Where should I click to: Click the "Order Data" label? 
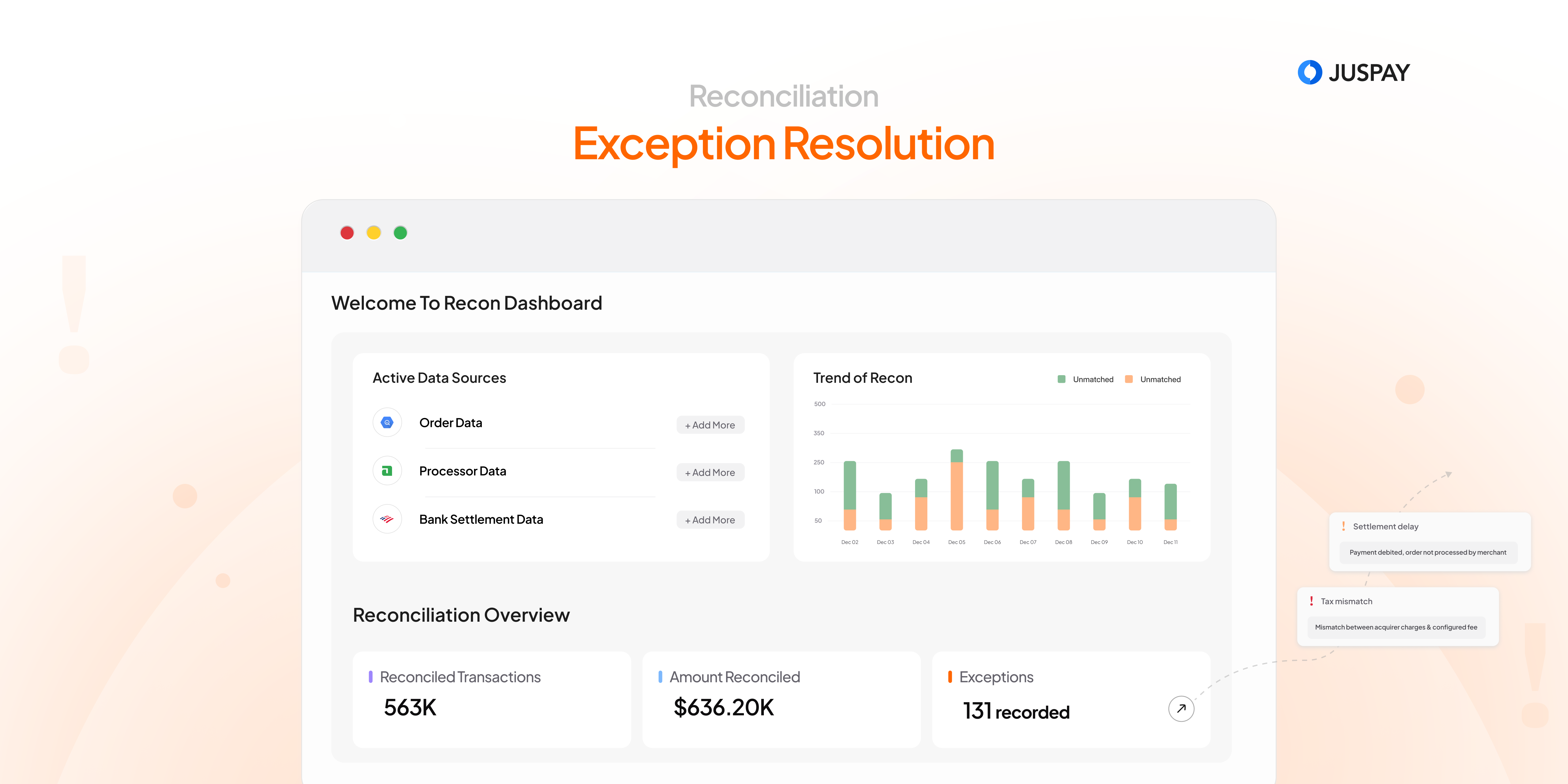tap(450, 422)
